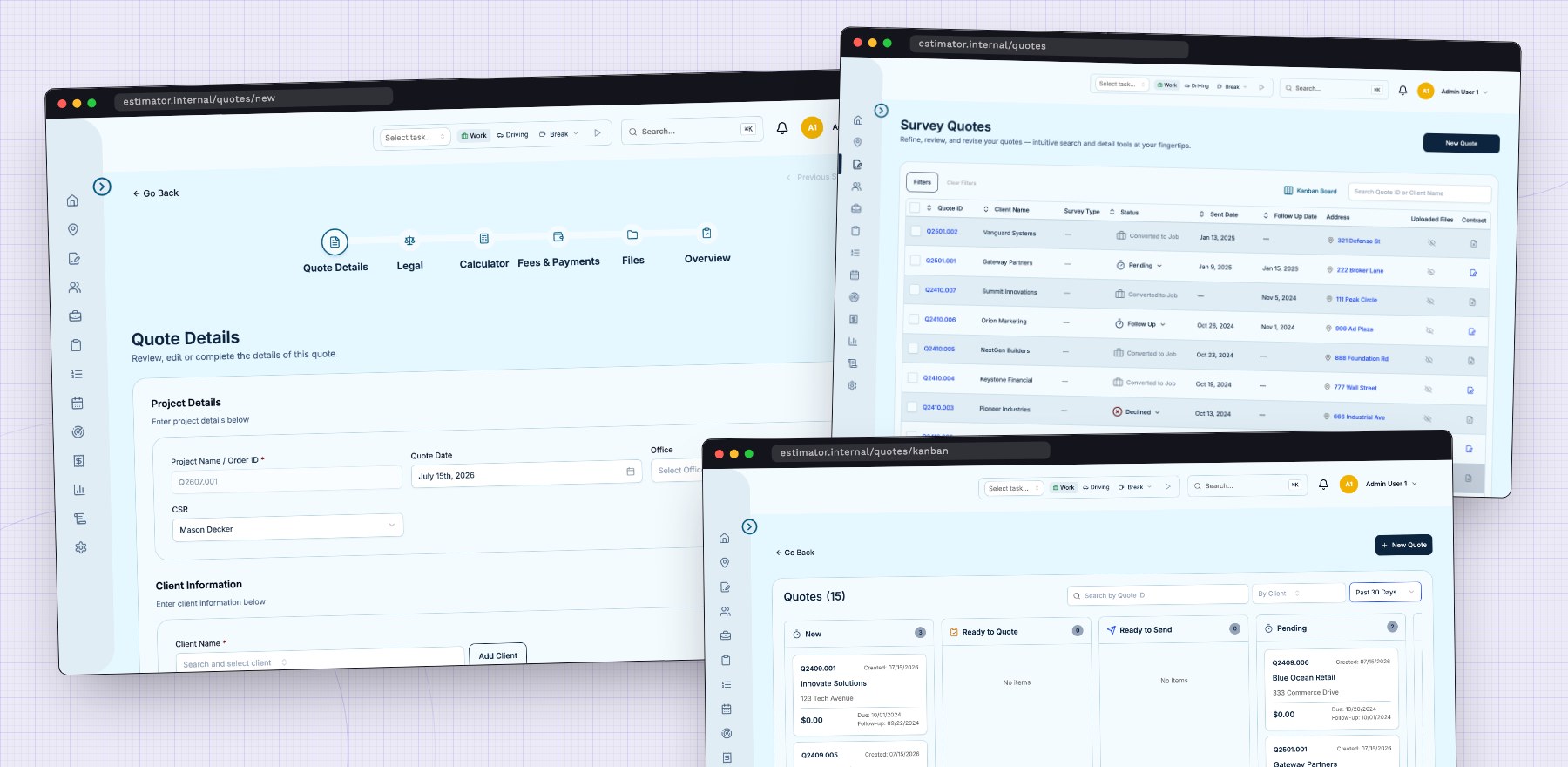Viewport: 1568px width, 767px height.
Task: Open the Filters button in Survey Quotes
Action: 923,181
